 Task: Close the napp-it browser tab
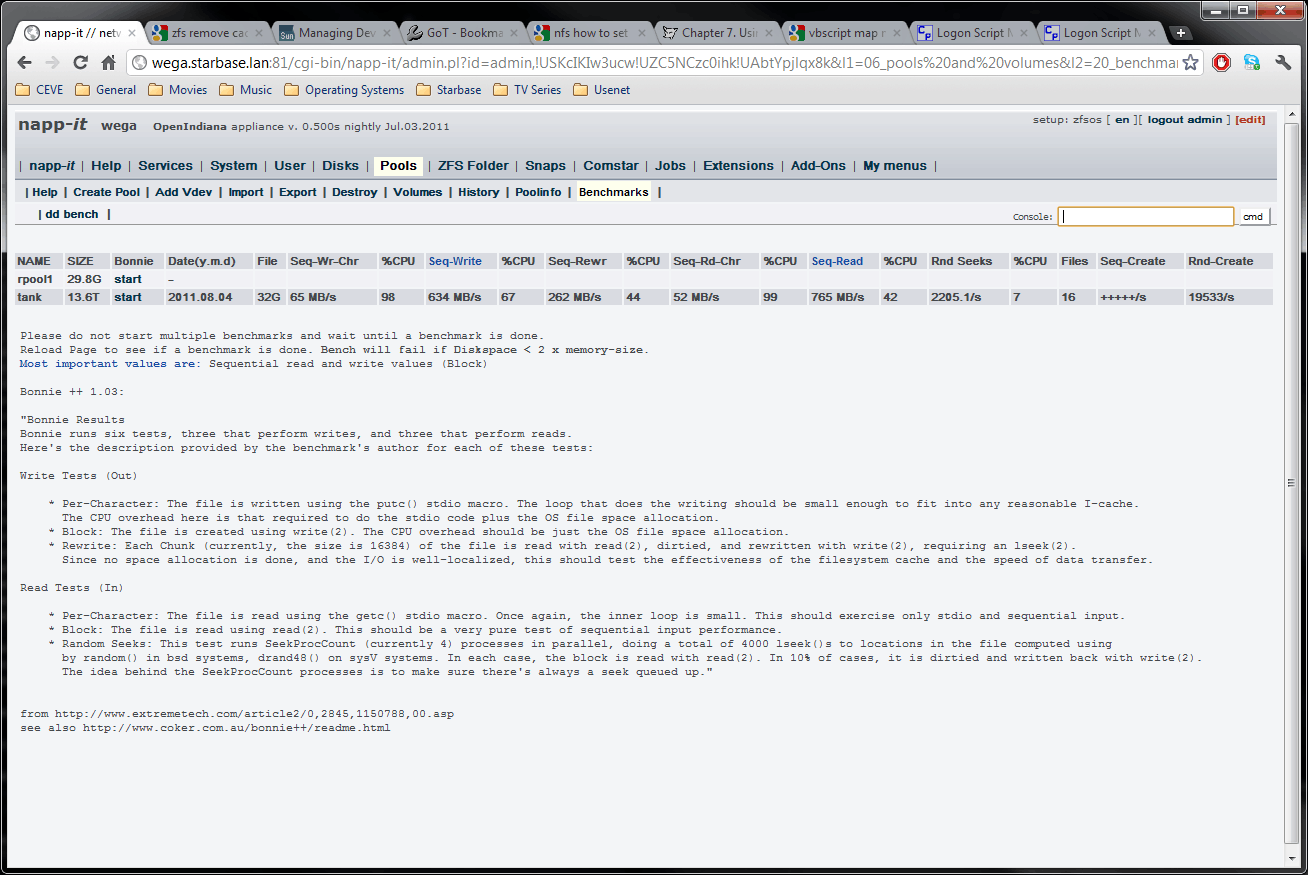[x=132, y=33]
